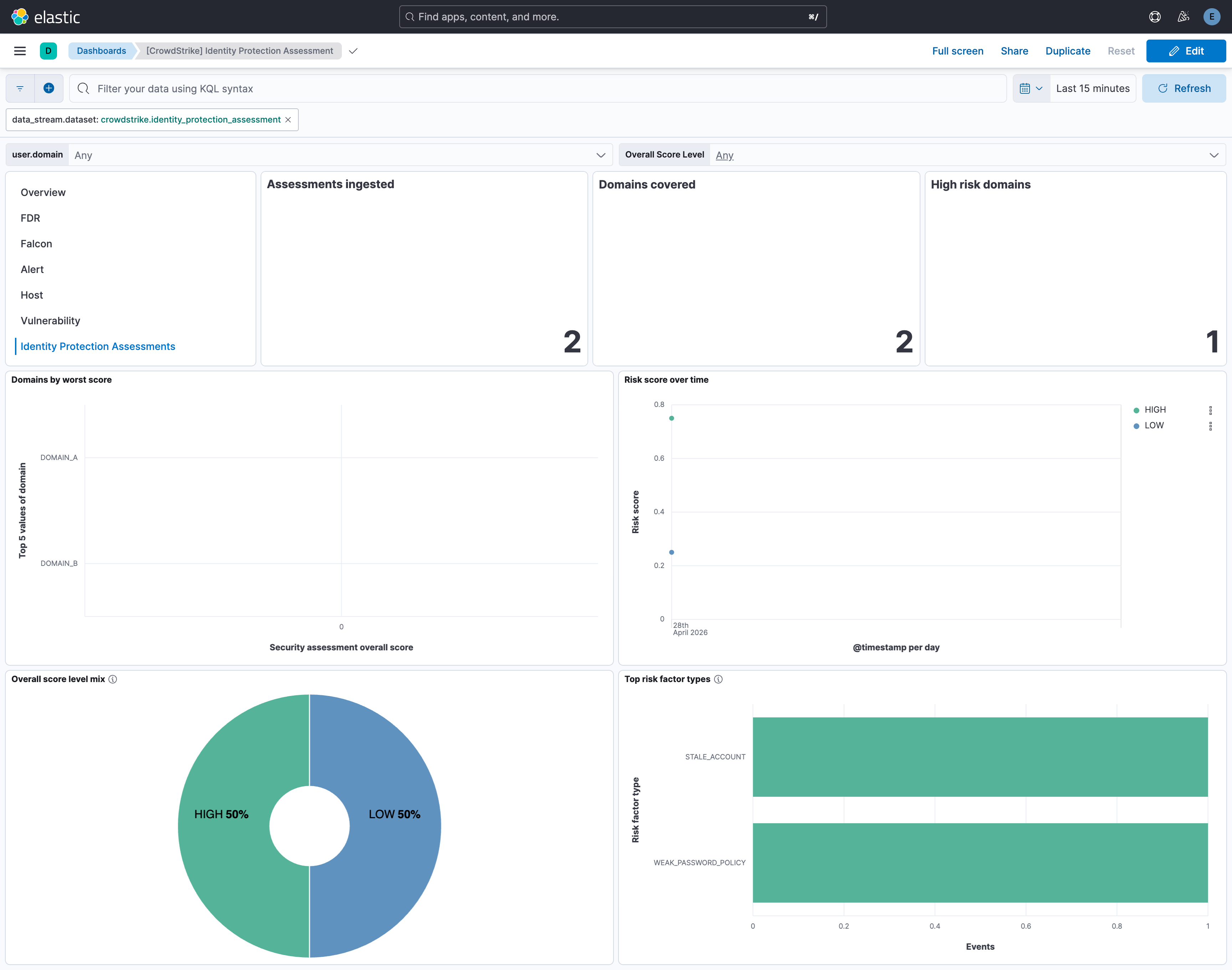
Task: Click the Share button
Action: click(1015, 51)
